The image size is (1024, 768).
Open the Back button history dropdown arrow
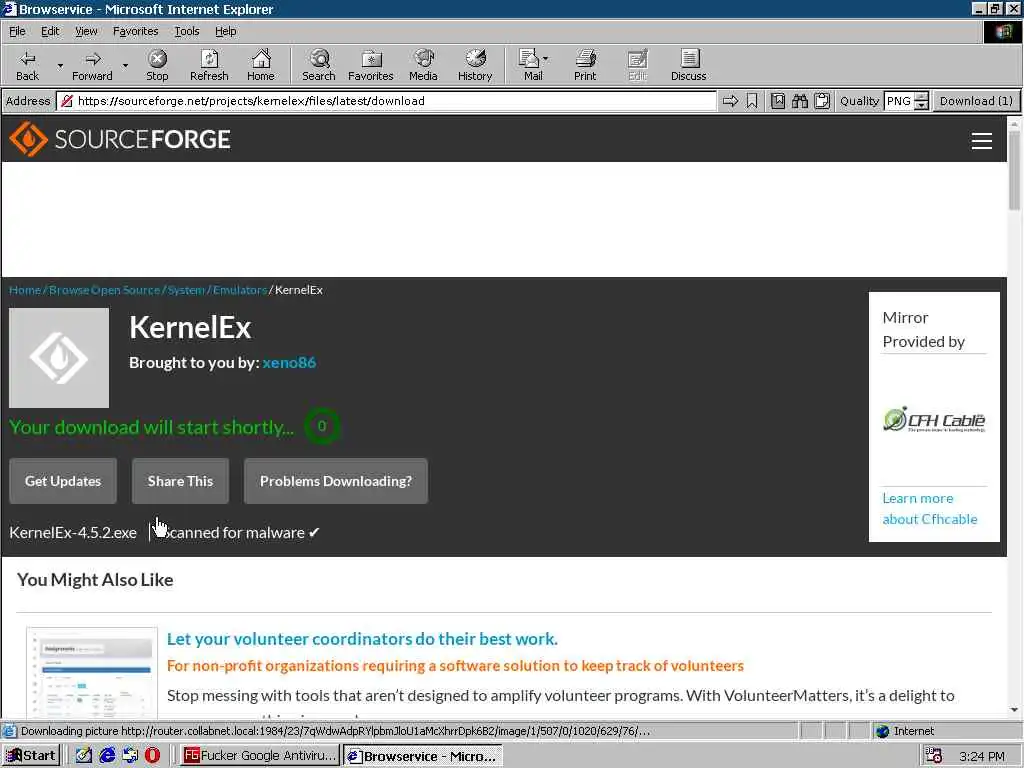click(x=60, y=65)
